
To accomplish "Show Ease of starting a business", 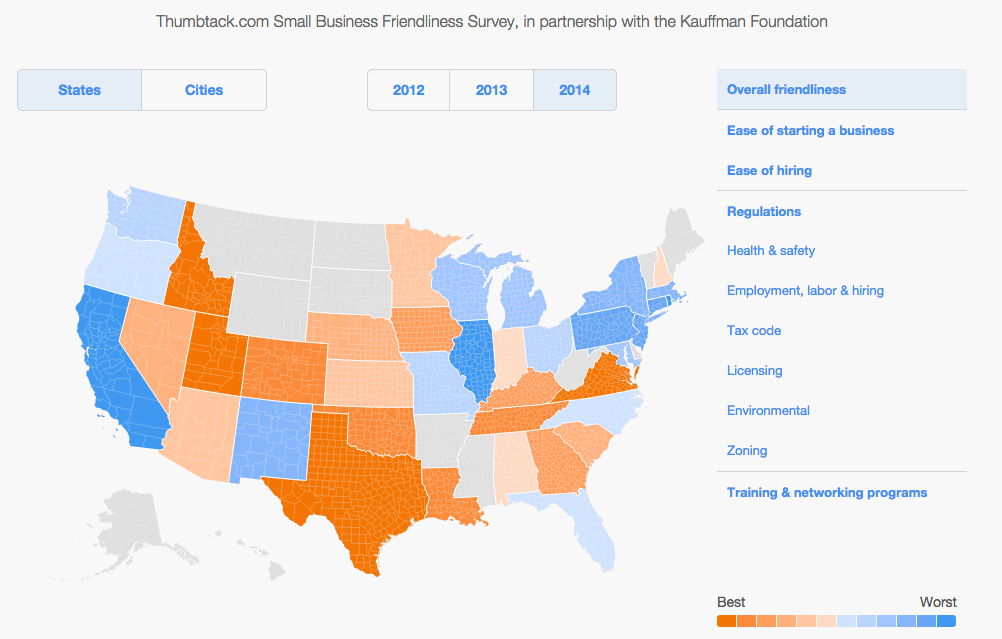I will (x=810, y=130).
